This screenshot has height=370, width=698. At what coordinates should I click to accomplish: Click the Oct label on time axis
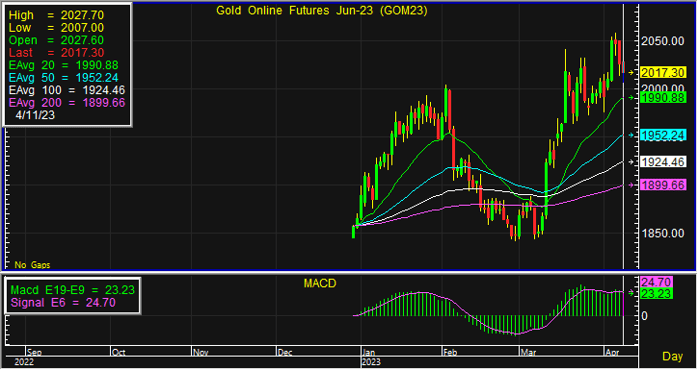(x=118, y=352)
